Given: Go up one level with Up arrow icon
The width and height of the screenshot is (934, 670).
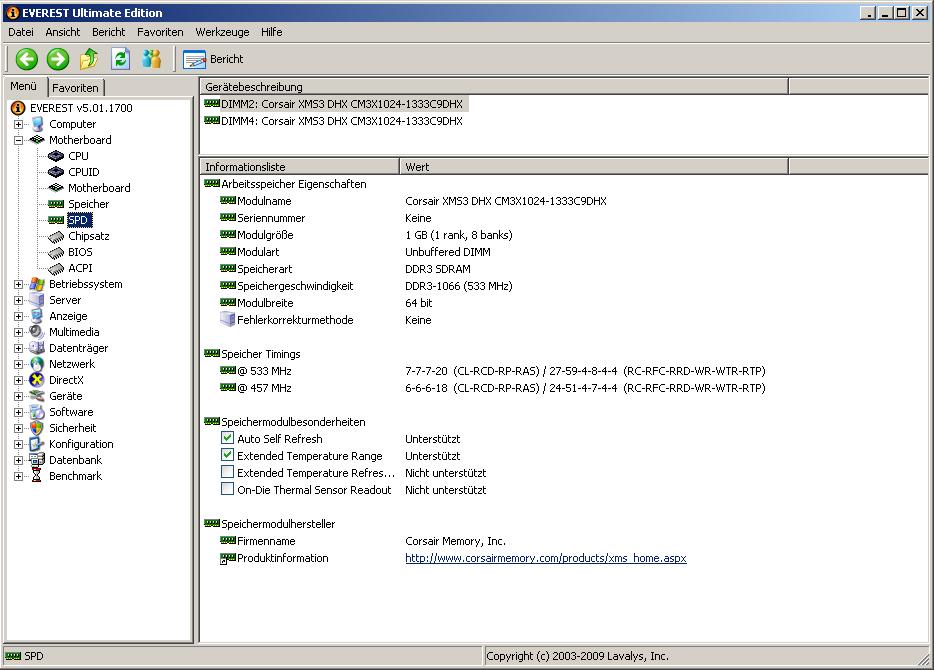Looking at the screenshot, I should (89, 59).
